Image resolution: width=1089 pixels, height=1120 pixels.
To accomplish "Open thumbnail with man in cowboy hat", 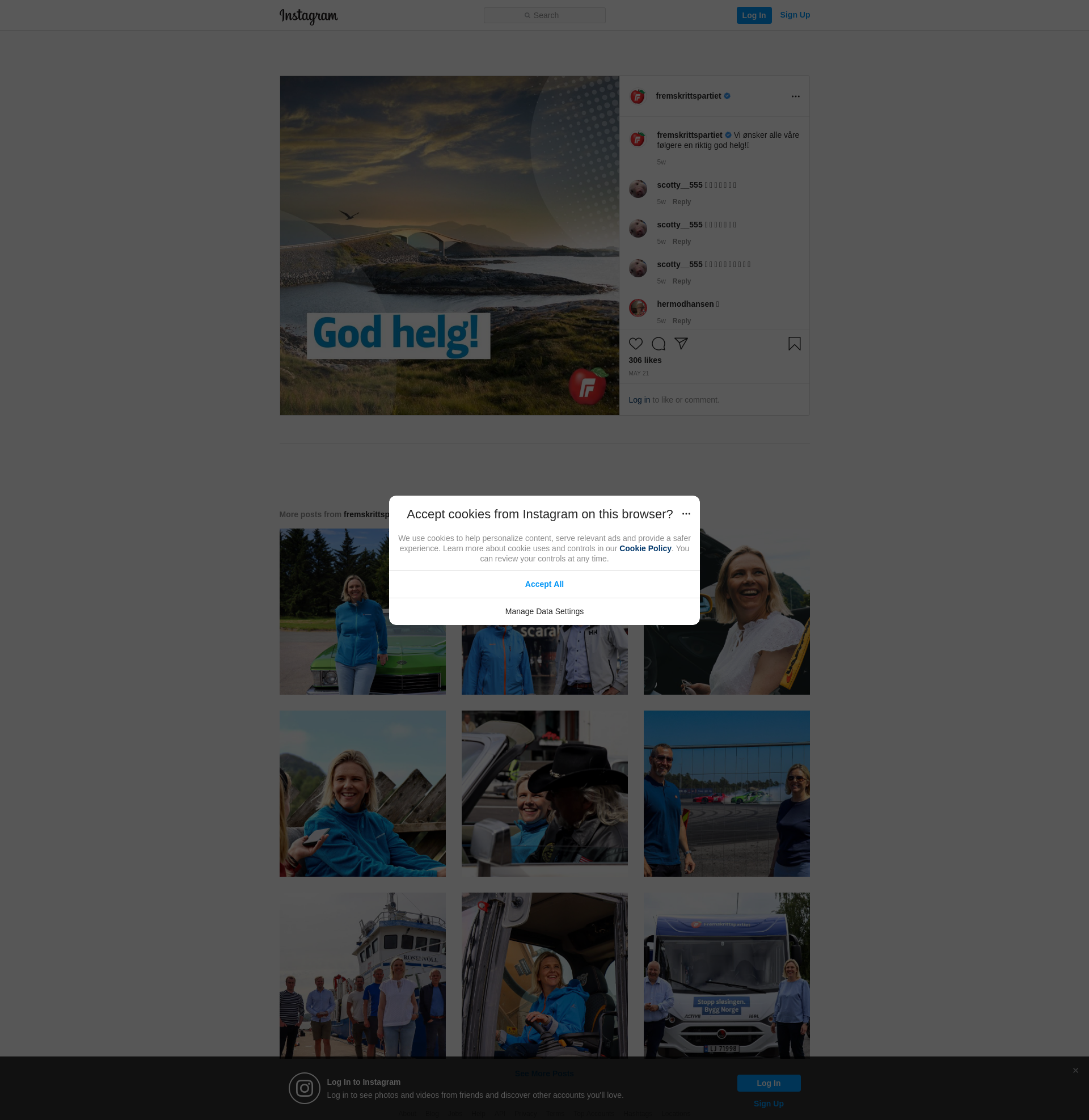I will pos(544,793).
